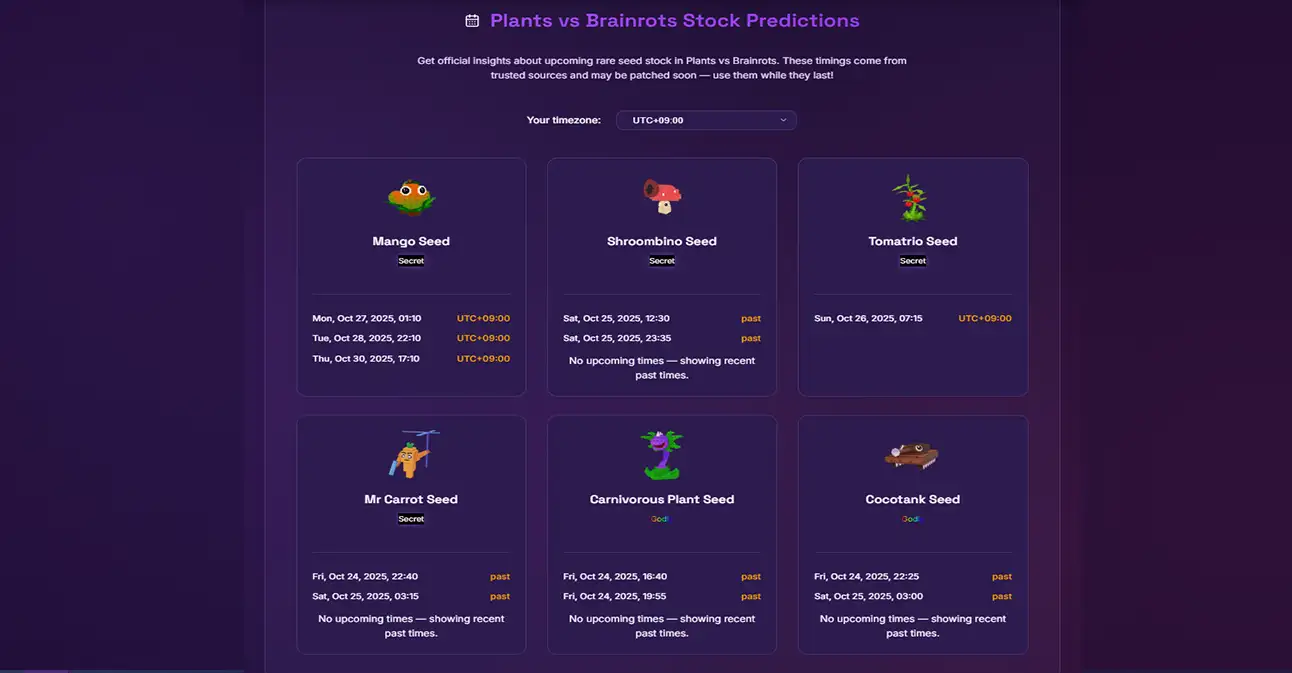Click the Mr Carrot character icon
The width and height of the screenshot is (1292, 673).
click(411, 454)
